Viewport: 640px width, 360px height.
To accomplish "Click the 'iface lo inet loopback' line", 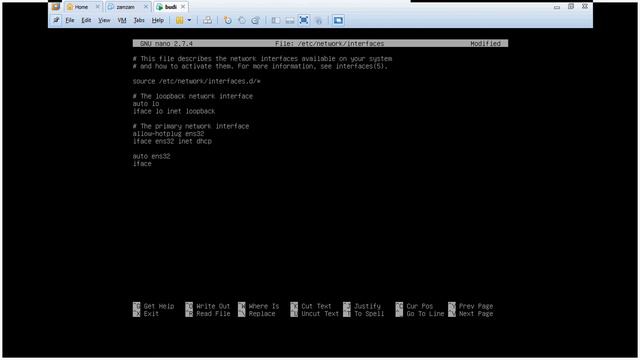I will click(x=174, y=111).
